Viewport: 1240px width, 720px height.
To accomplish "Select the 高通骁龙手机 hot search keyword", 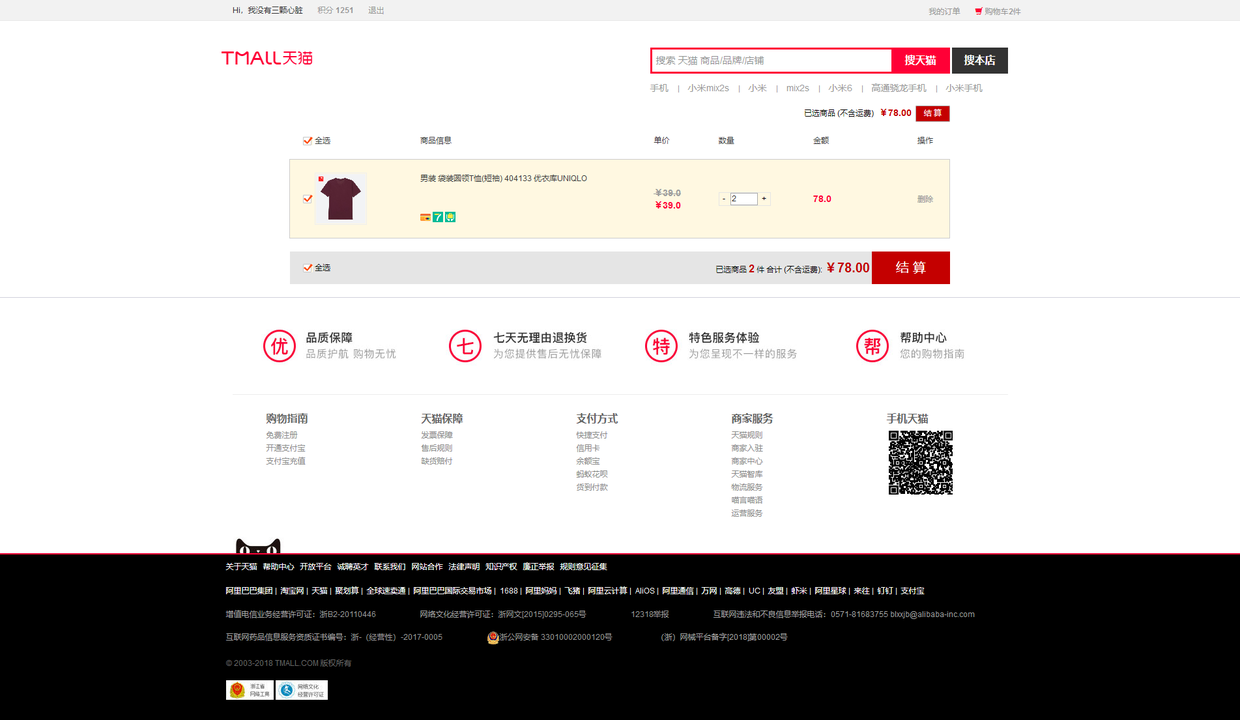I will point(899,88).
